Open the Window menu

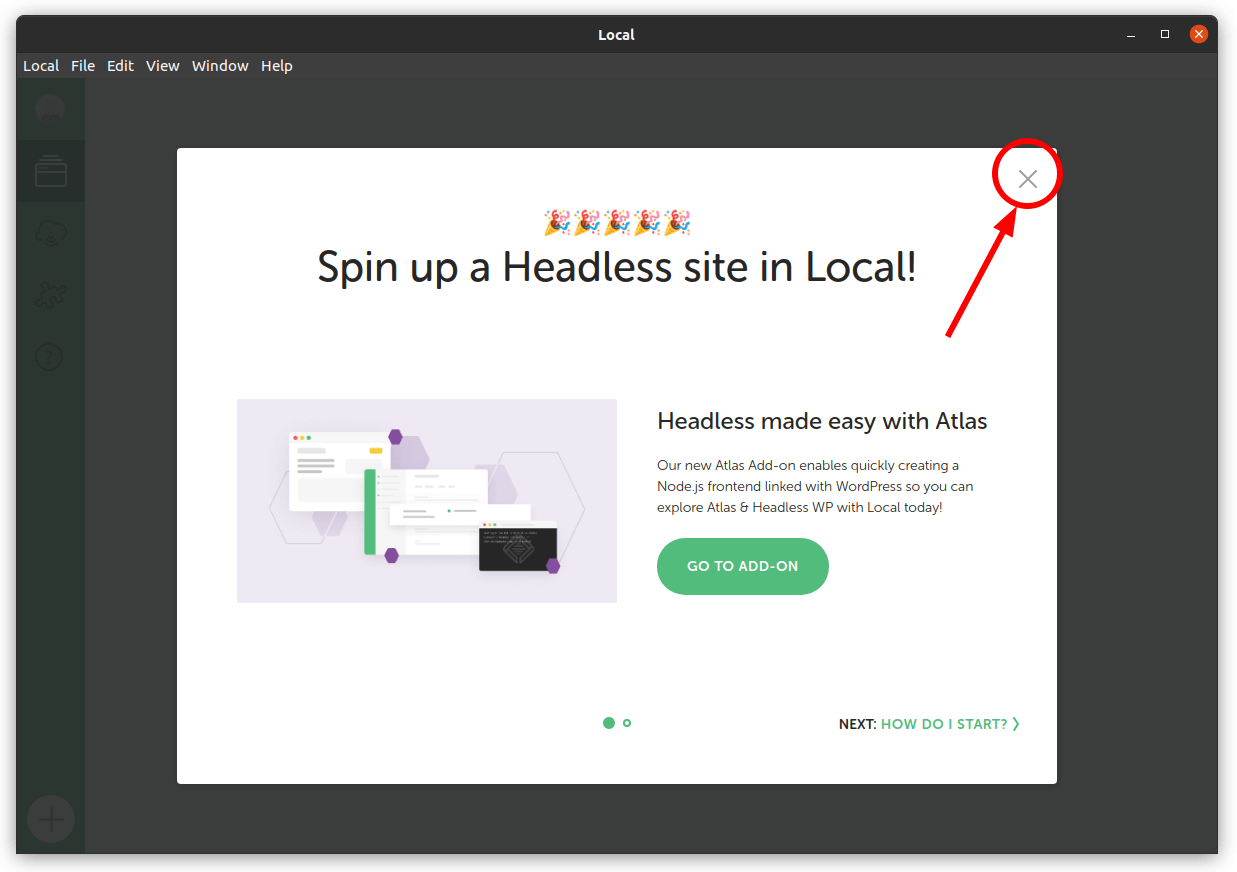click(220, 66)
